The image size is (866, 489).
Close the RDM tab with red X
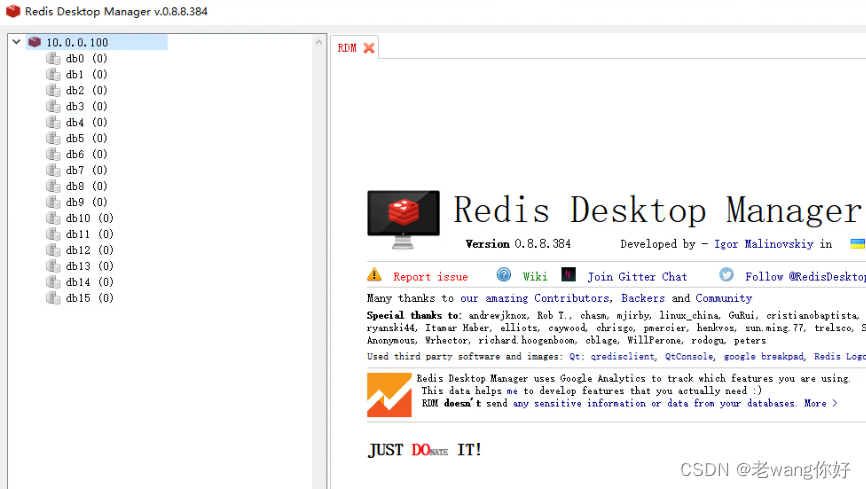369,48
